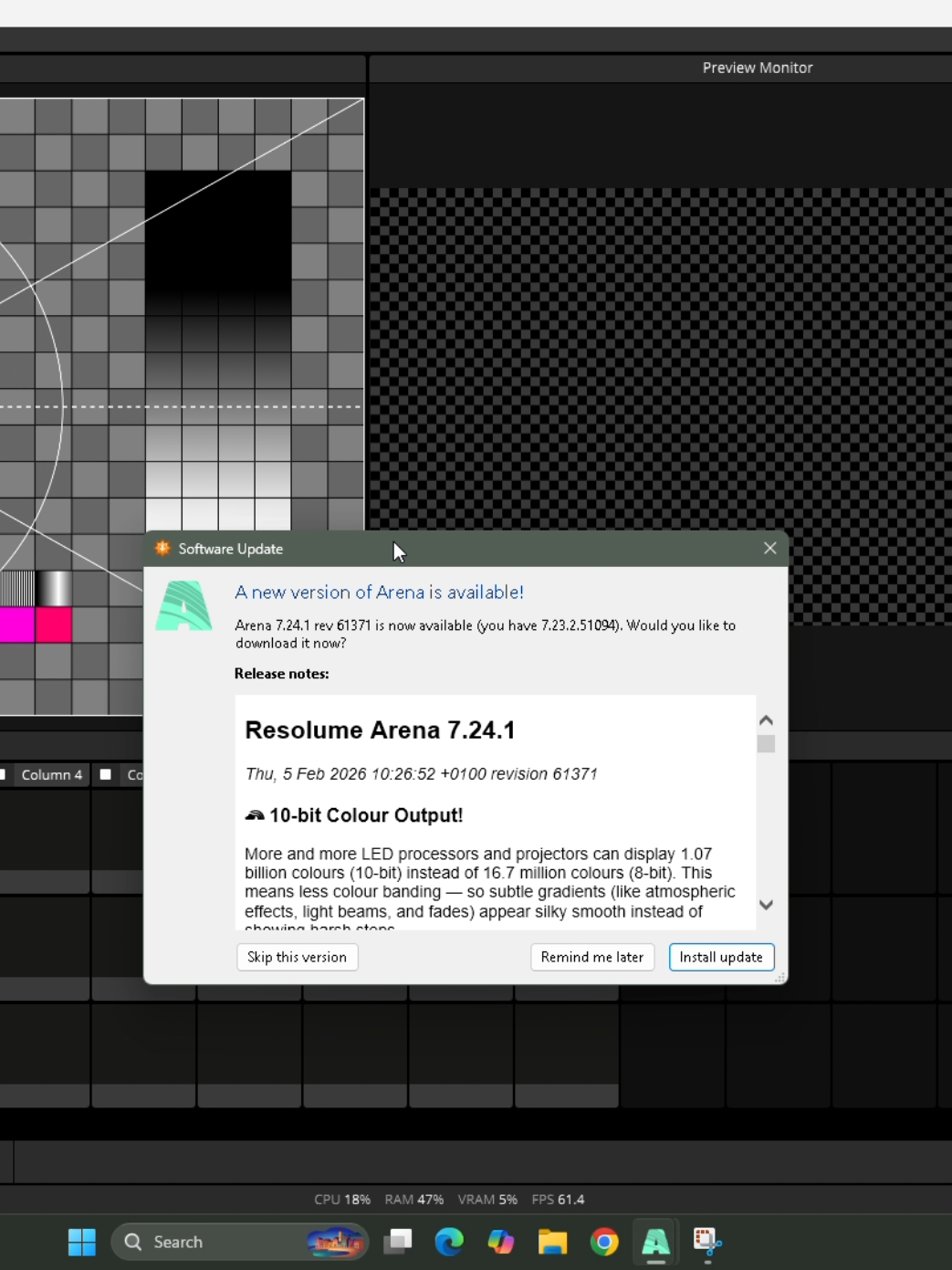The image size is (952, 1270).
Task: Close the Software Update dialog
Action: (x=769, y=548)
